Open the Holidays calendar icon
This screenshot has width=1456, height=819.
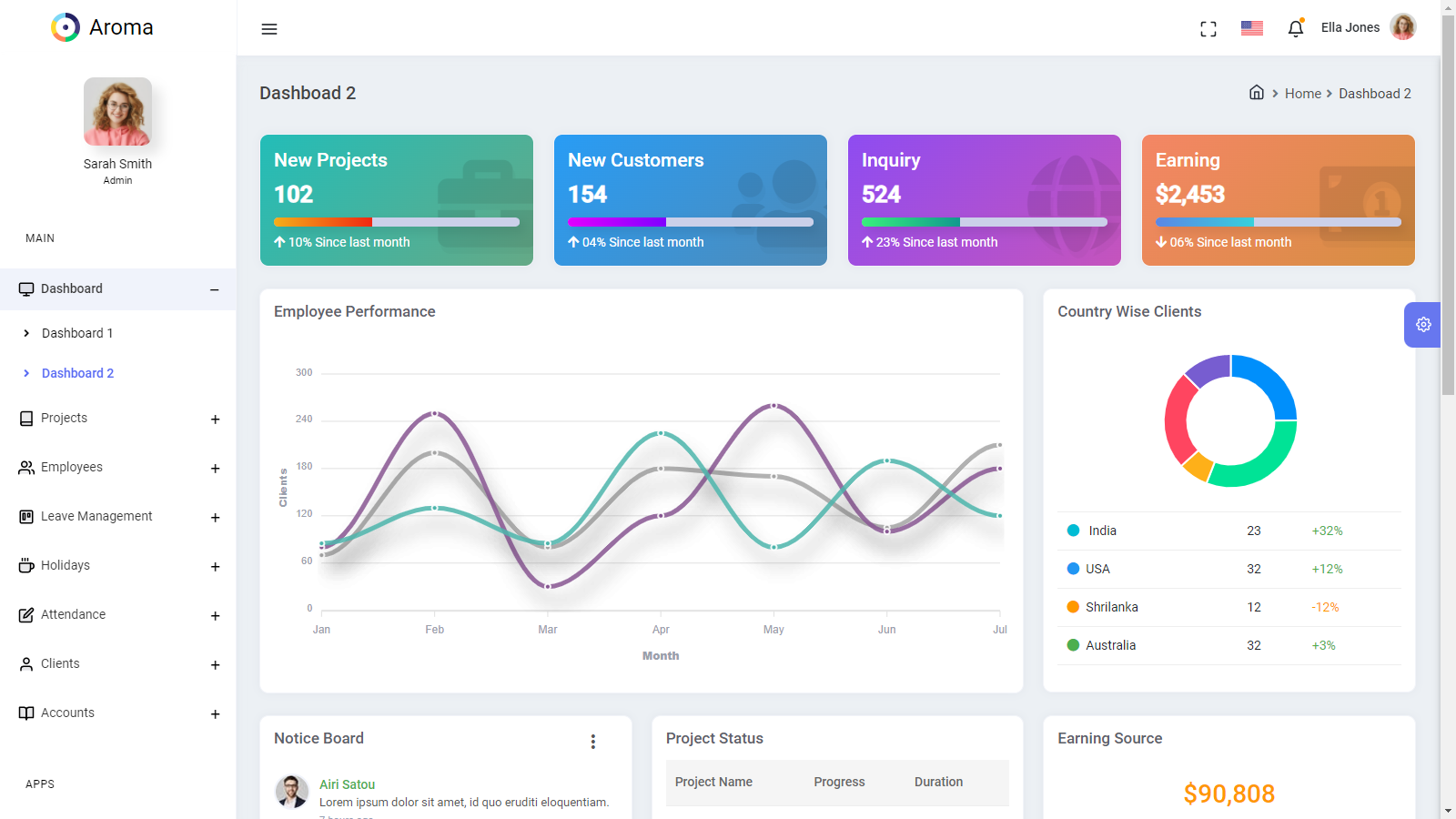[x=25, y=565]
